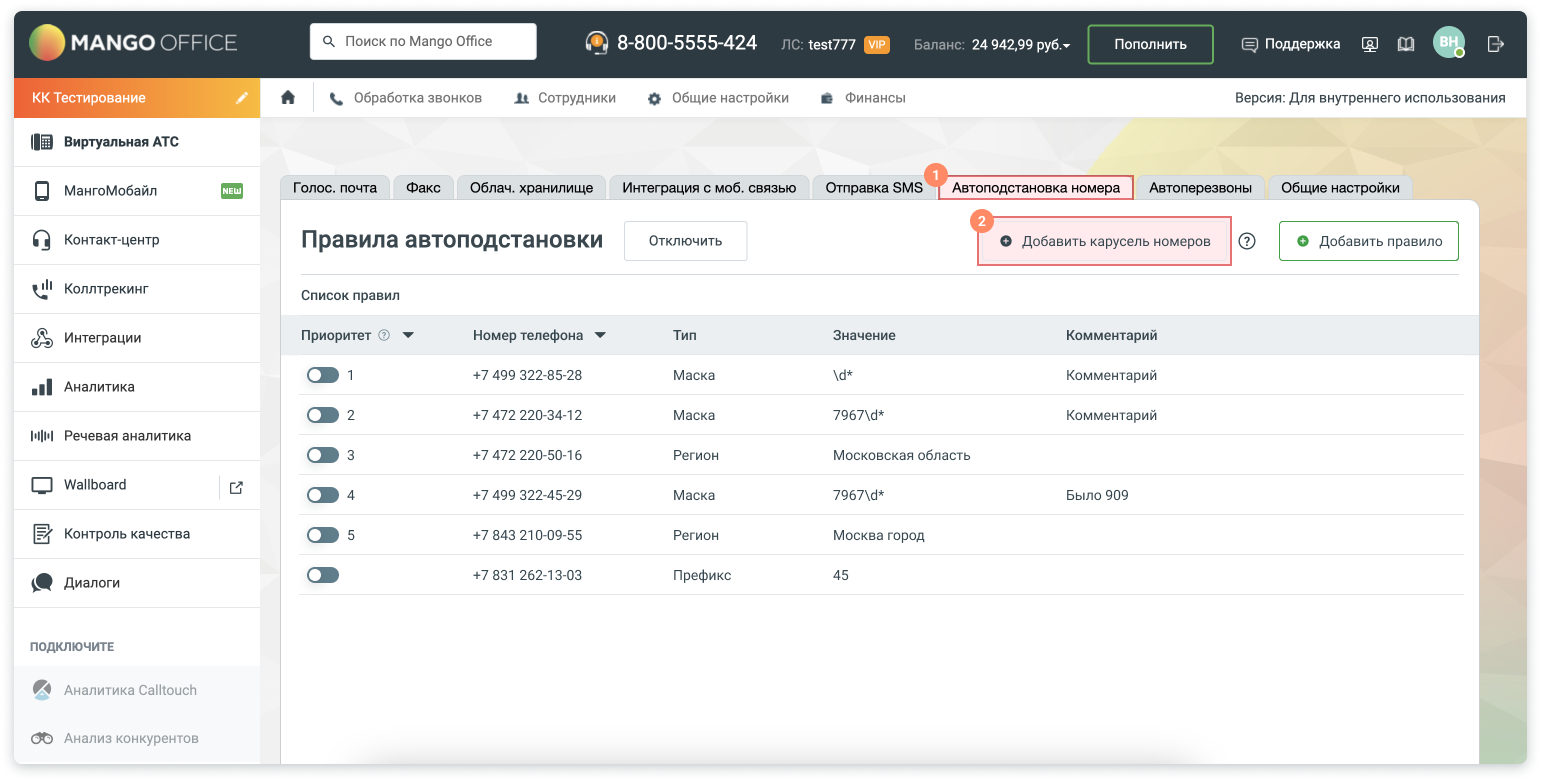Toggle the rule with priority 1
1541x781 pixels.
(323, 375)
